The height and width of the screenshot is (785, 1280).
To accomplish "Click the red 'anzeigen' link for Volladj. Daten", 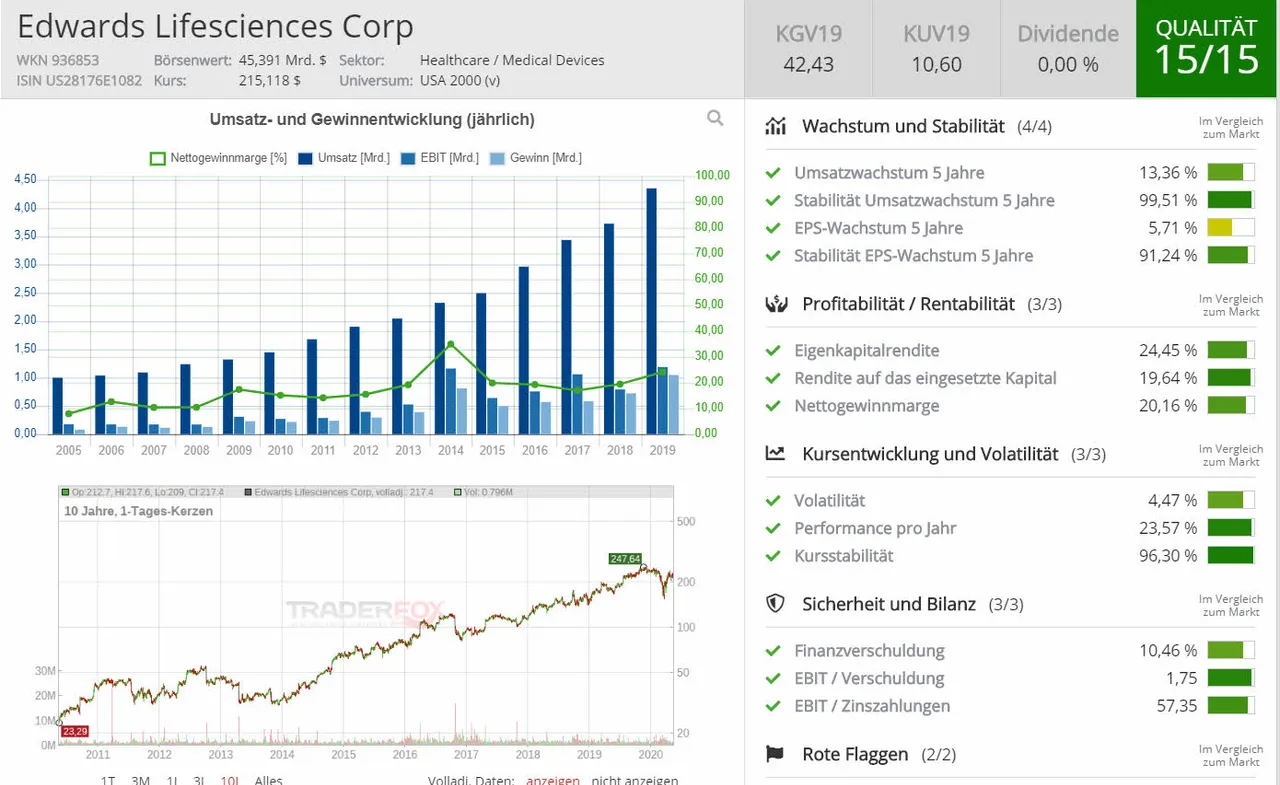I will coord(553,780).
